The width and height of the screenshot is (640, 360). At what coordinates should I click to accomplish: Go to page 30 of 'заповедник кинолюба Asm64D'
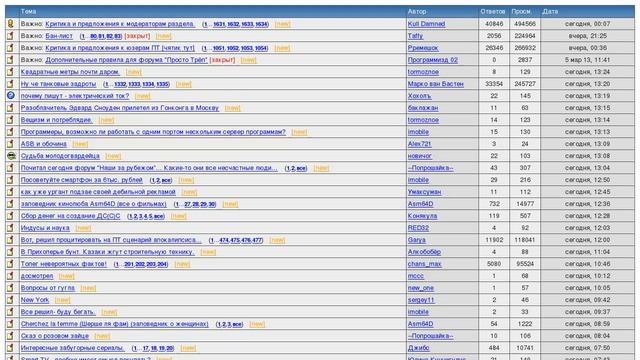pyautogui.click(x=212, y=204)
